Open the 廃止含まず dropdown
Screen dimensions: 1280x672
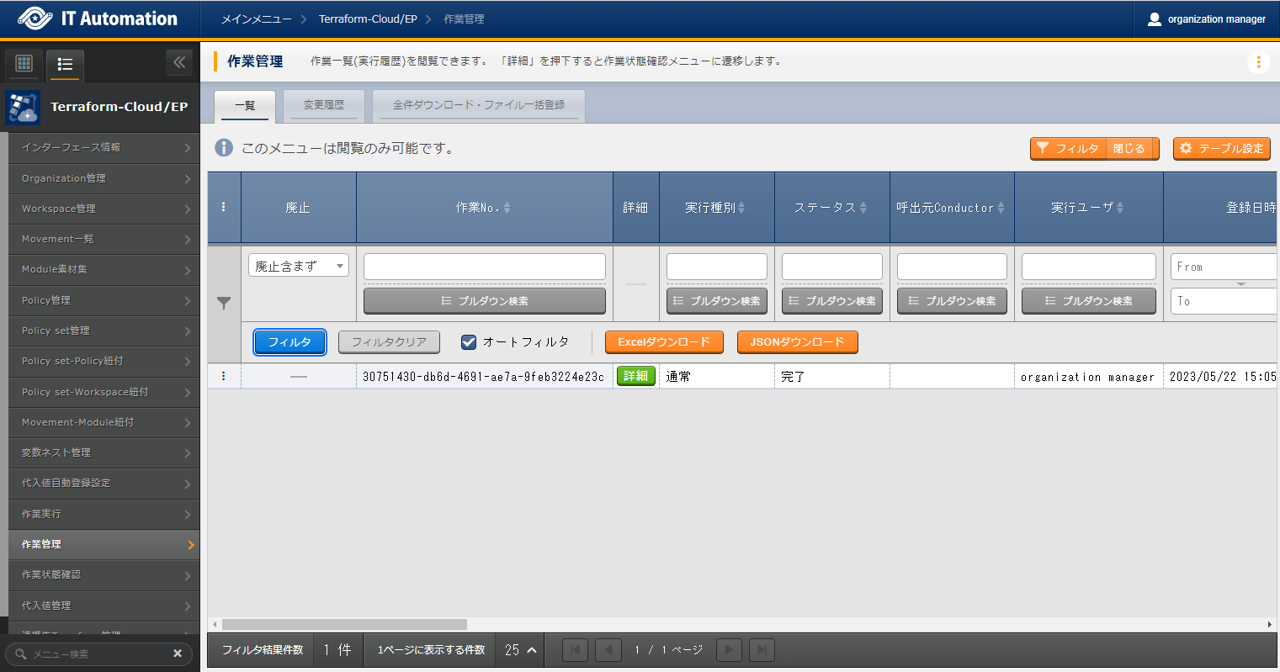tap(298, 267)
